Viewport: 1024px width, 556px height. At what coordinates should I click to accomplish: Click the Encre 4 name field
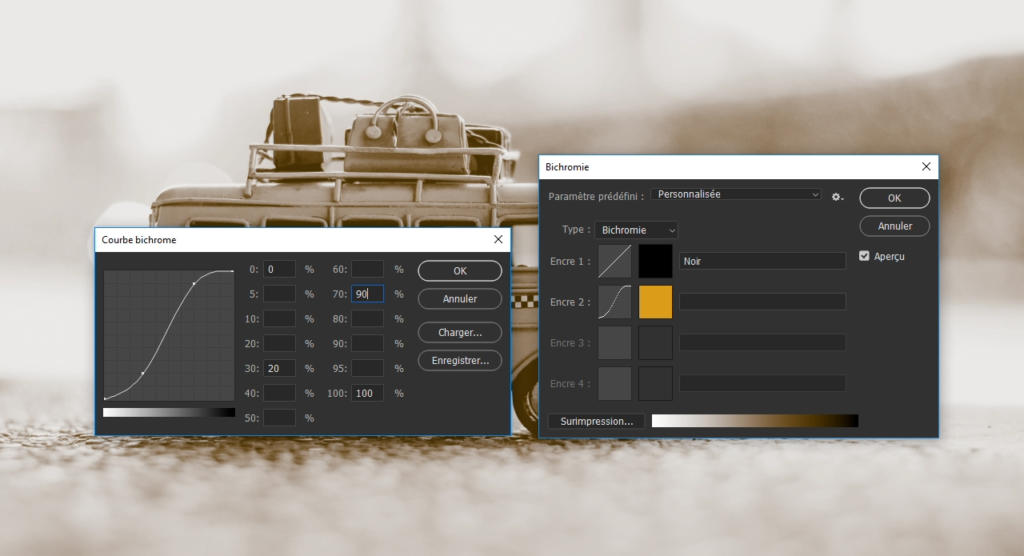(762, 383)
